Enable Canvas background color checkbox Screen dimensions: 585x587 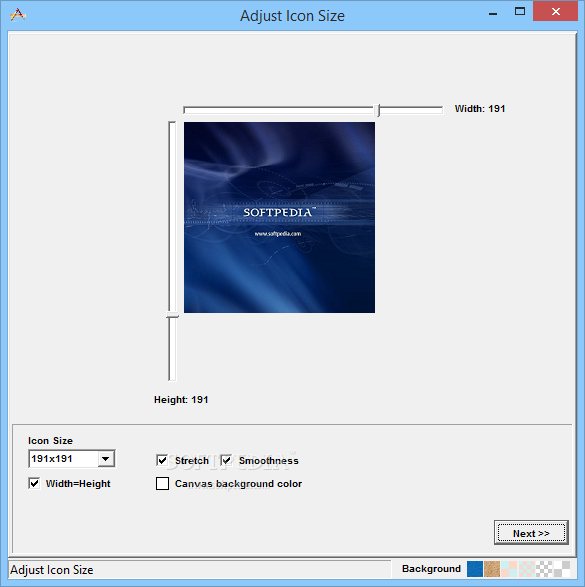(162, 483)
